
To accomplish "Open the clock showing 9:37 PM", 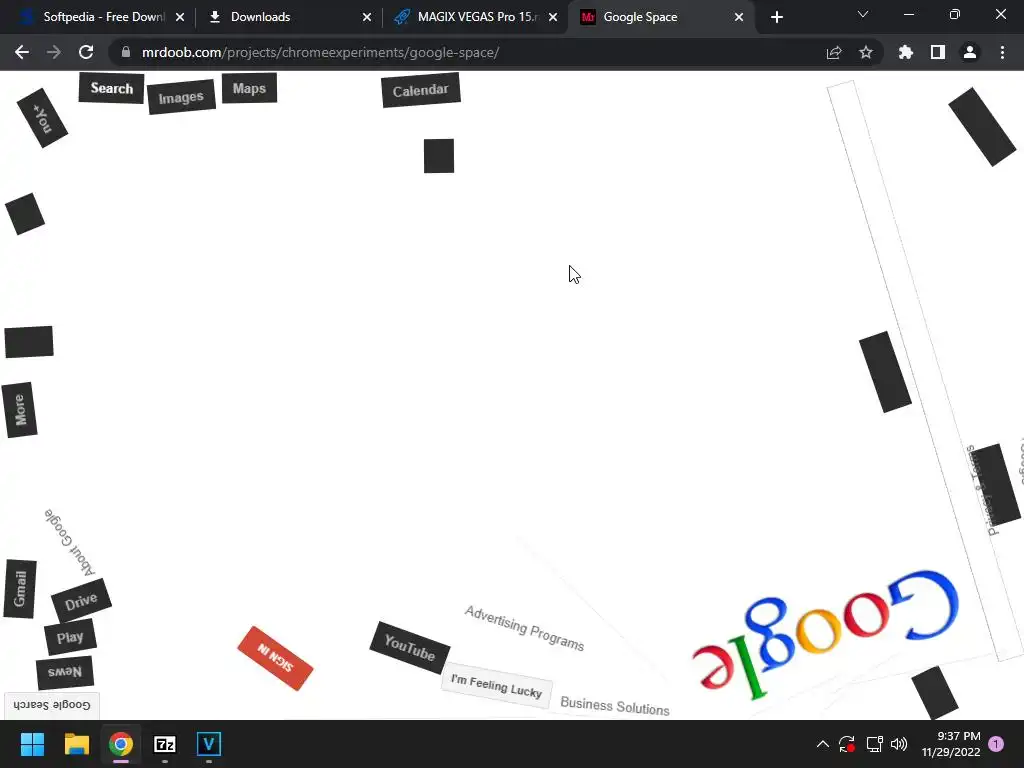I will [x=951, y=744].
